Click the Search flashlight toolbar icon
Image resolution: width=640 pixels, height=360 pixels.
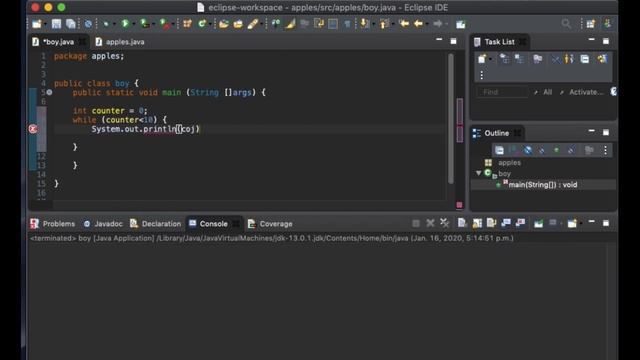(253, 24)
